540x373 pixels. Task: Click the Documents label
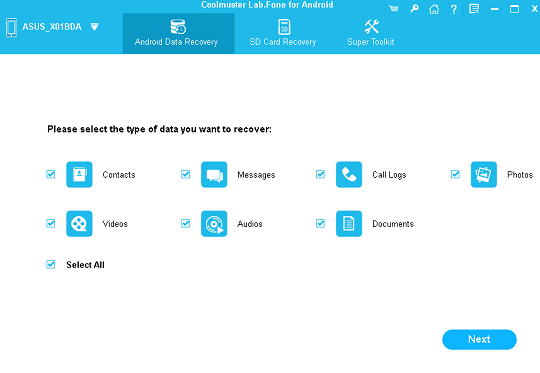(393, 224)
